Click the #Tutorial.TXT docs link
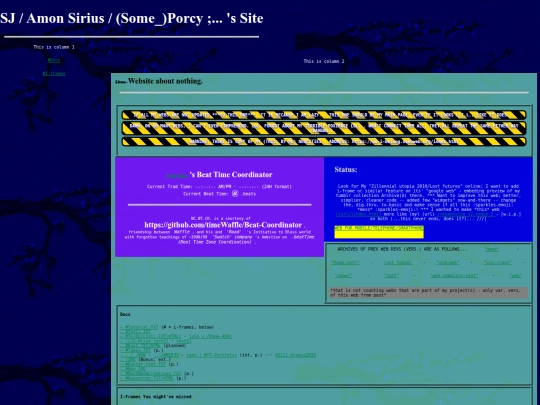 (139, 327)
